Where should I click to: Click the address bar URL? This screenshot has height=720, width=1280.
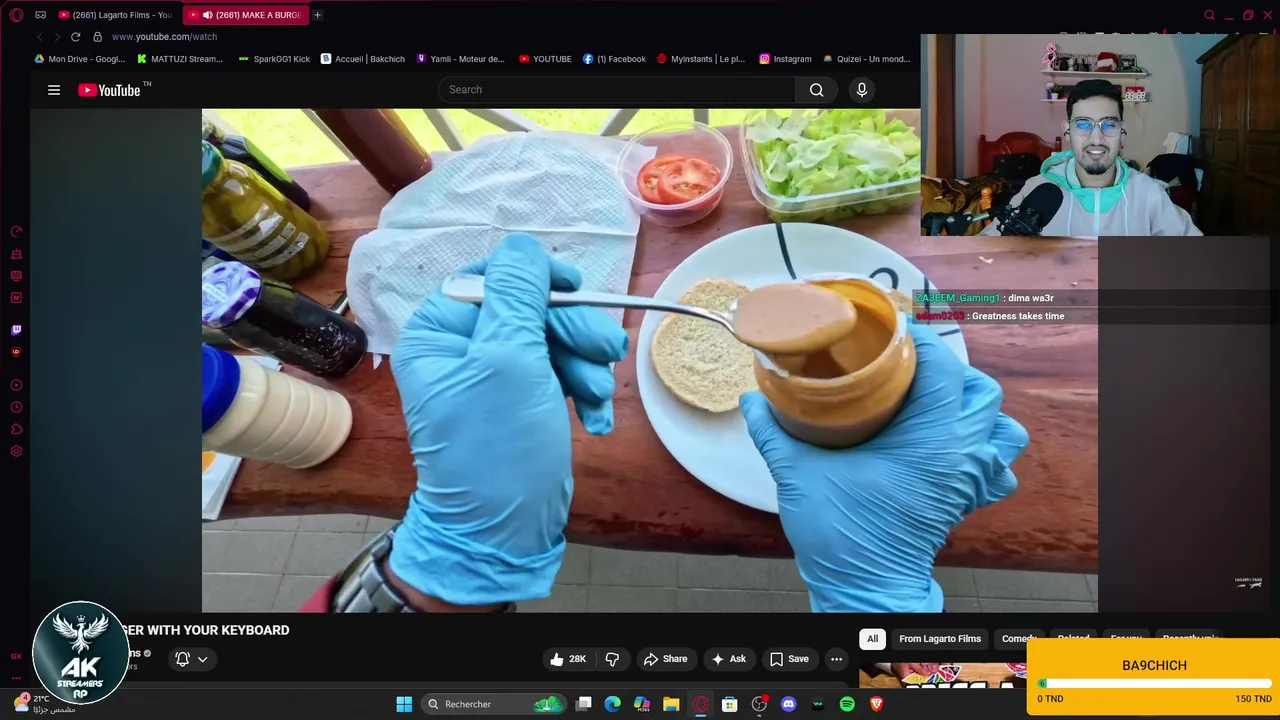tap(164, 37)
